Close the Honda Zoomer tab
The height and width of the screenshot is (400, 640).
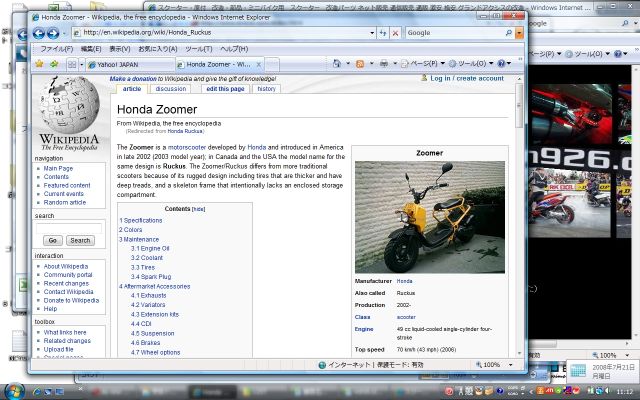(258, 64)
